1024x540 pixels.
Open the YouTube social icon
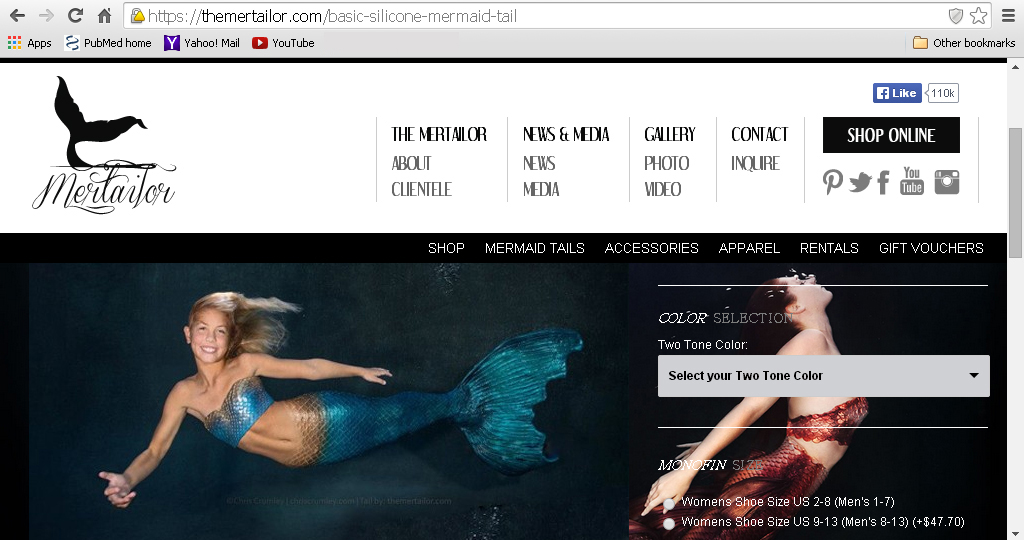pyautogui.click(x=912, y=181)
